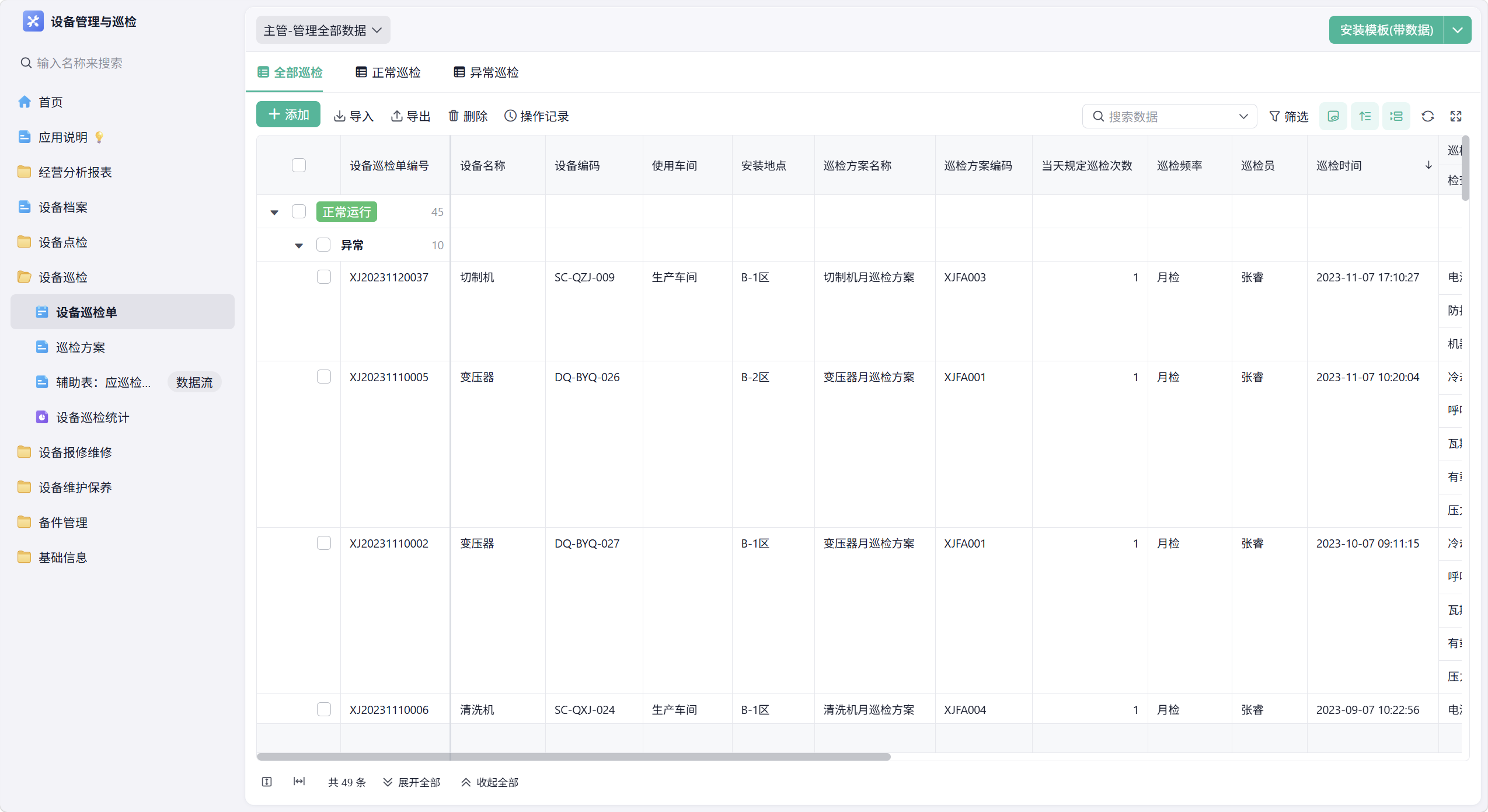1488x812 pixels.
Task: Click the column-width fit icon in footer
Action: click(x=299, y=782)
